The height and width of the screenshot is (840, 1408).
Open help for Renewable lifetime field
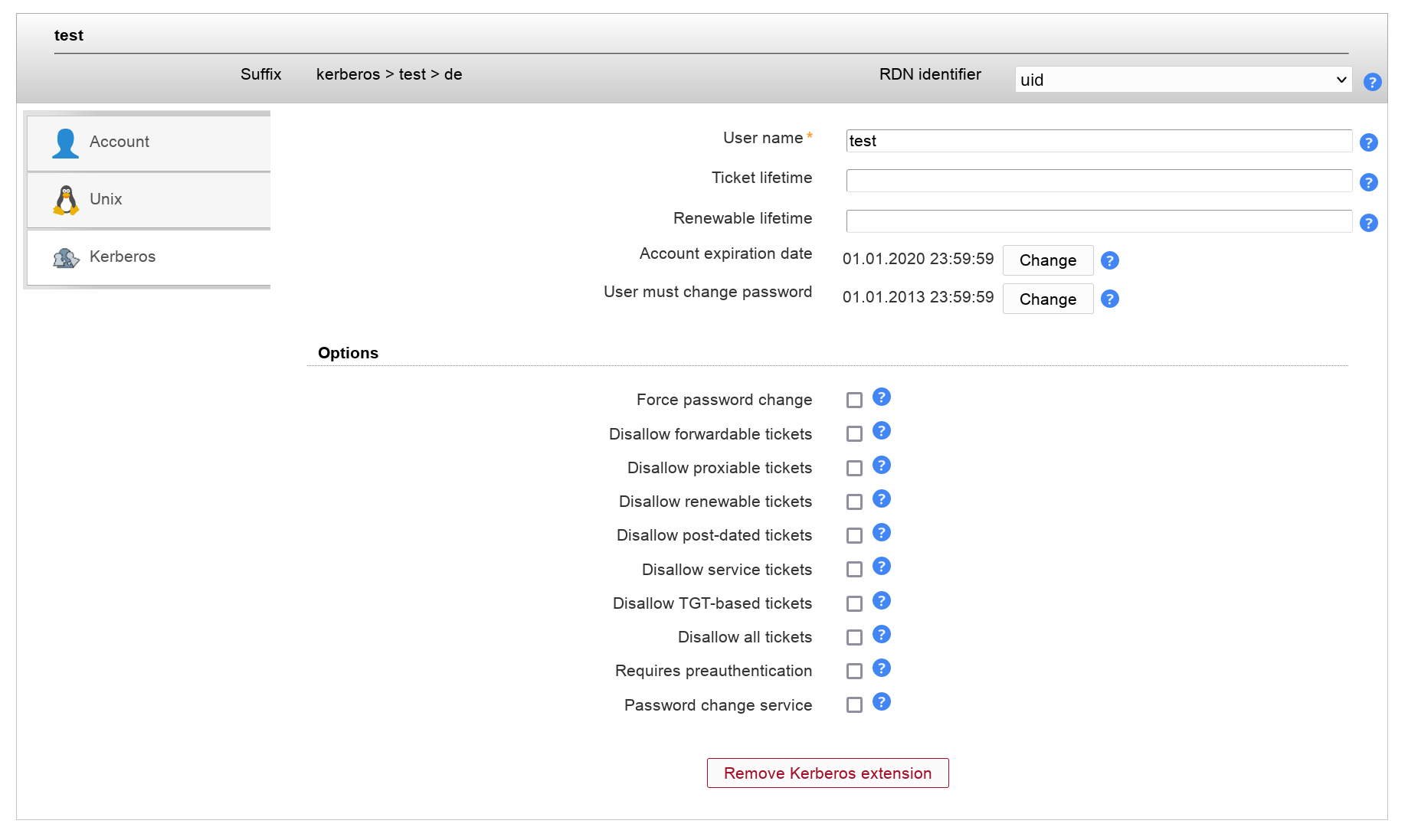[x=1368, y=223]
